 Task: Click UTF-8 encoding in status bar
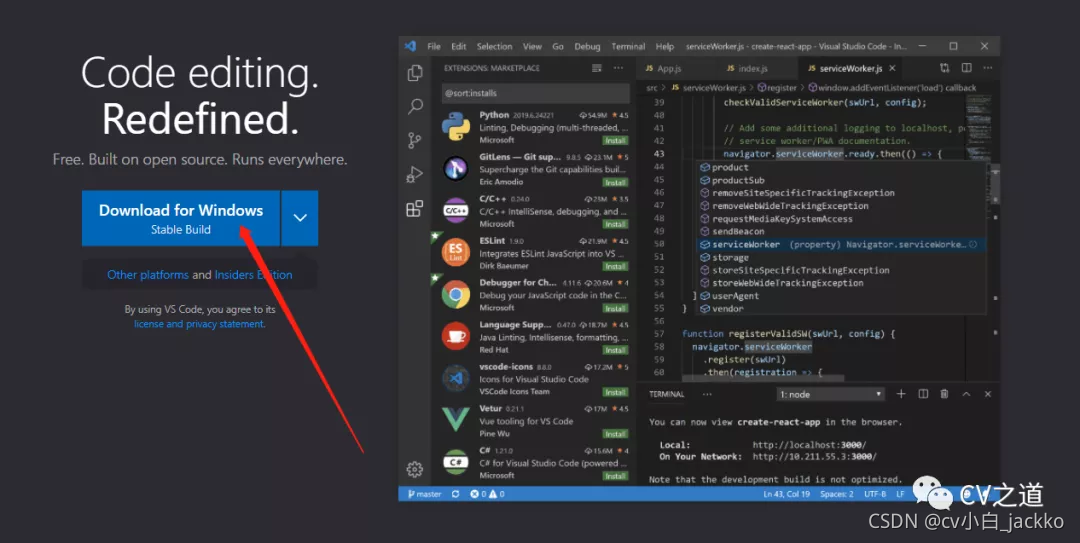pyautogui.click(x=875, y=494)
